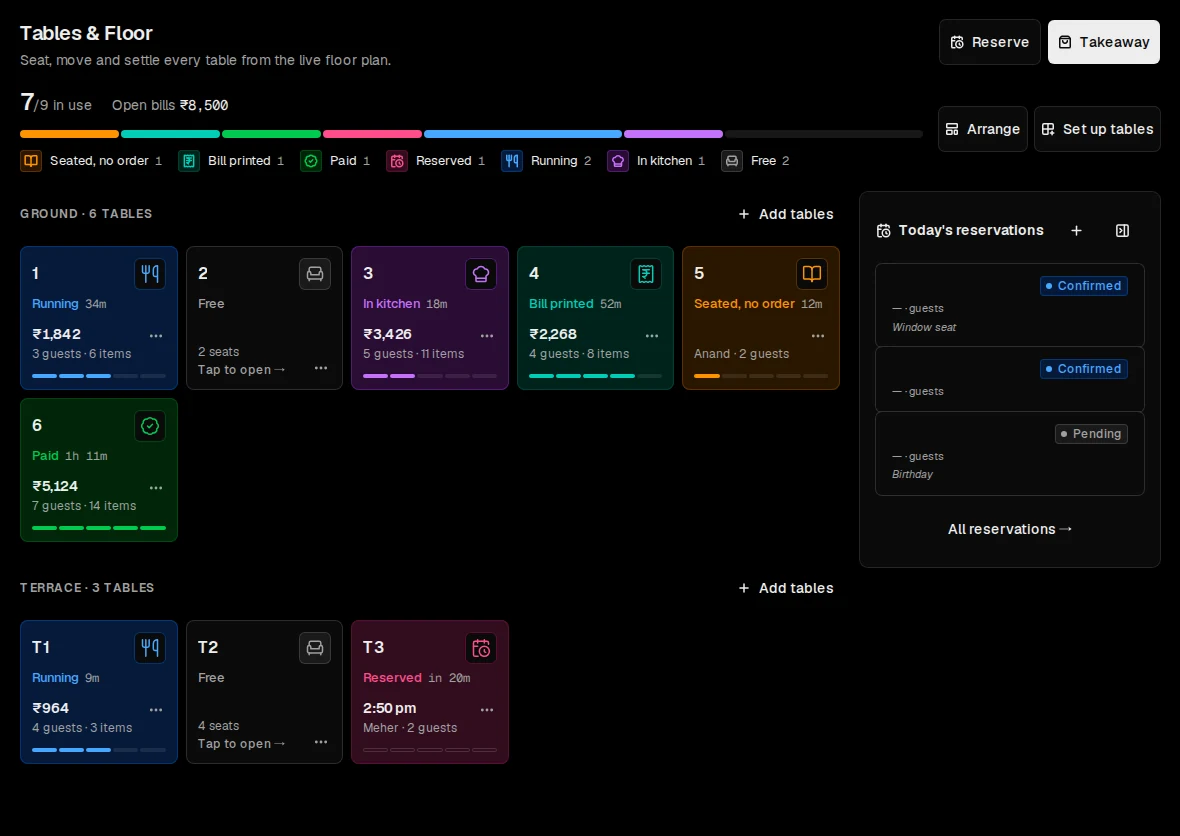Open the pending Birthday reservation

click(x=1010, y=454)
